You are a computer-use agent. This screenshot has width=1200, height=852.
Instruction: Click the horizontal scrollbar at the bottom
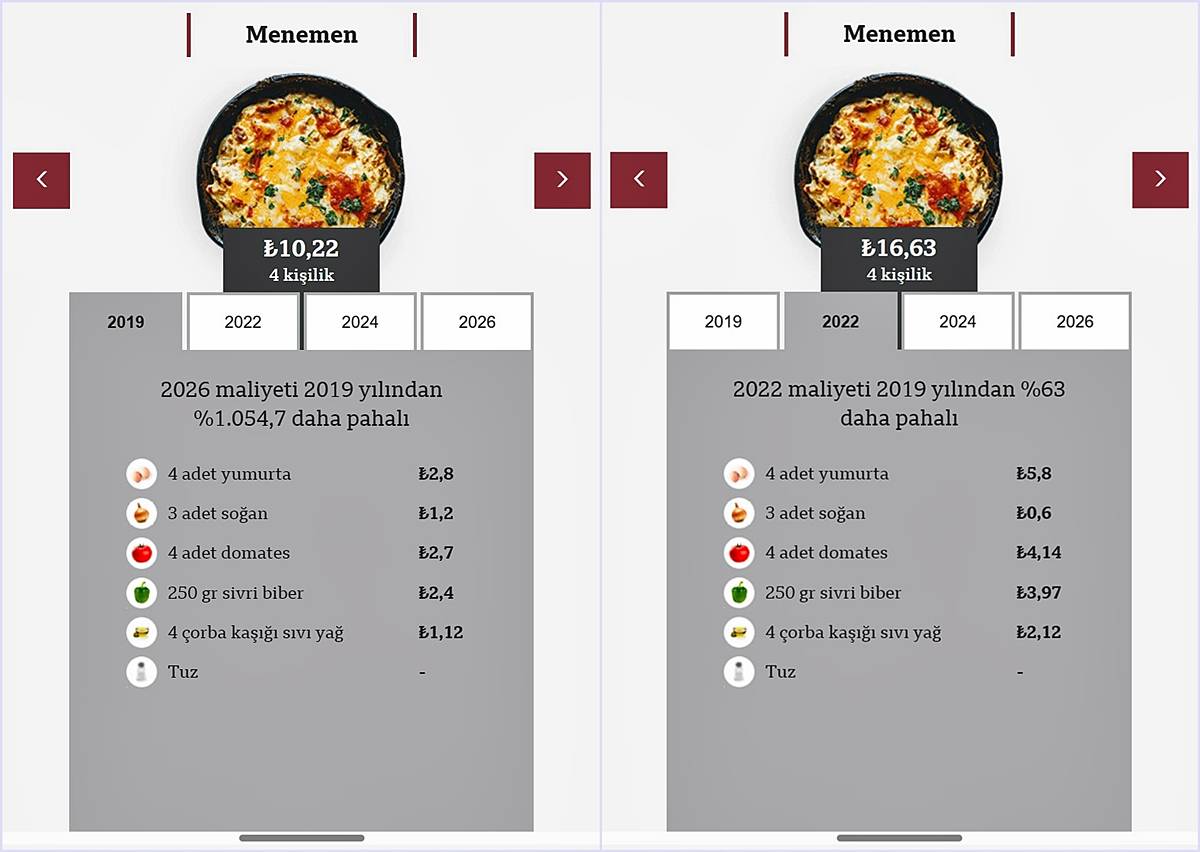pyautogui.click(x=300, y=840)
